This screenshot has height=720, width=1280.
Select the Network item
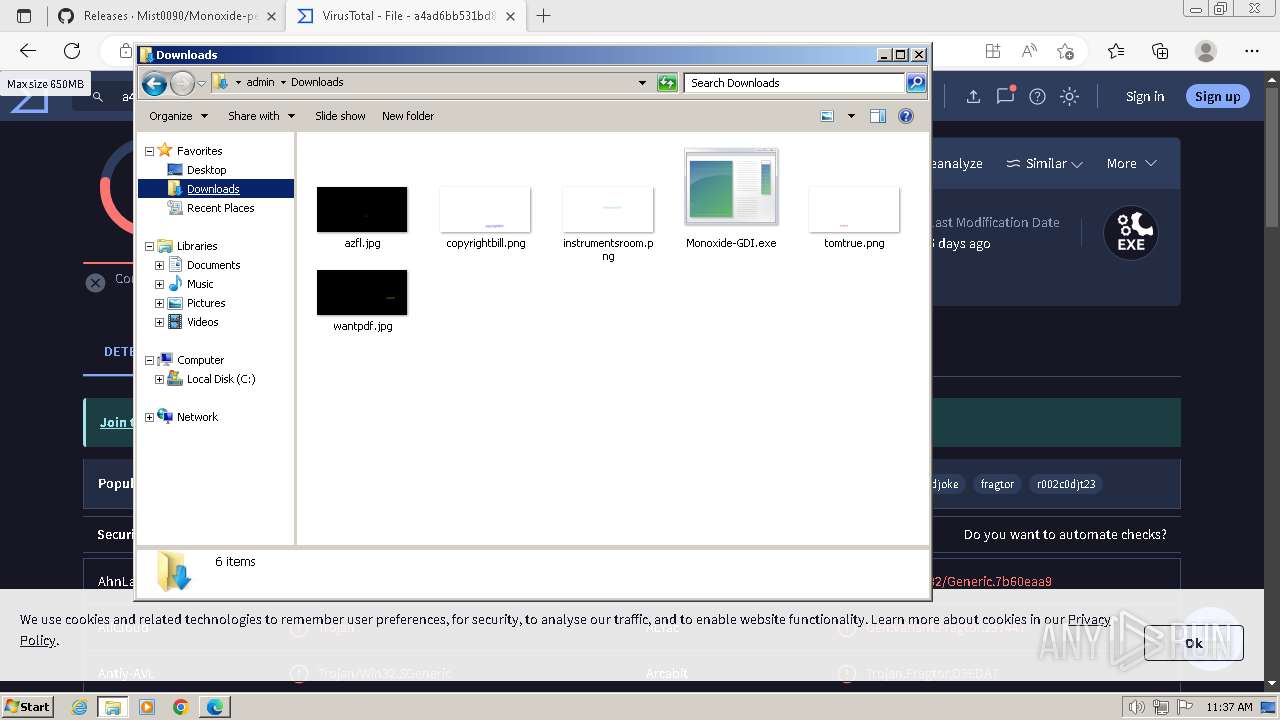point(196,417)
